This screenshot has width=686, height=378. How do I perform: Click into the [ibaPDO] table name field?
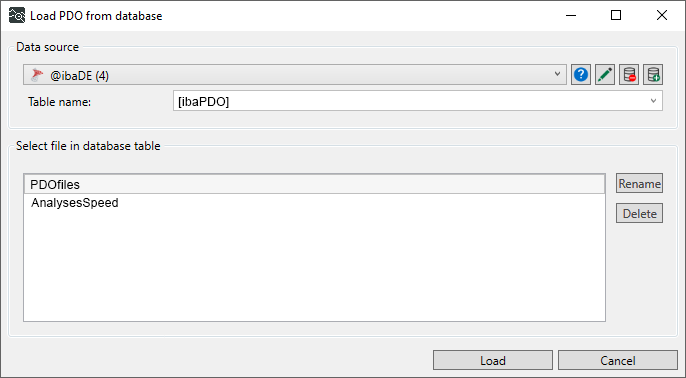(417, 101)
